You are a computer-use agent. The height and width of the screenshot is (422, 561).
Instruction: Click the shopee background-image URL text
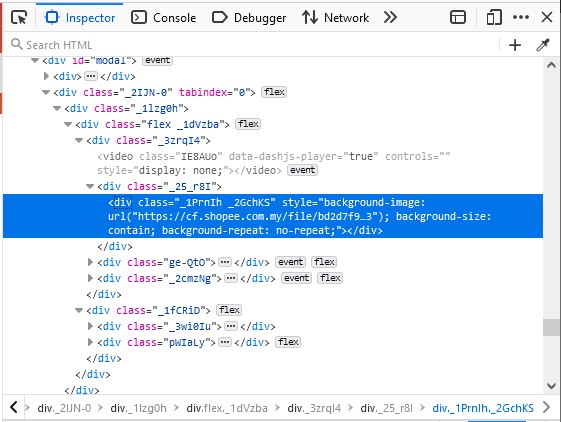tap(257, 217)
